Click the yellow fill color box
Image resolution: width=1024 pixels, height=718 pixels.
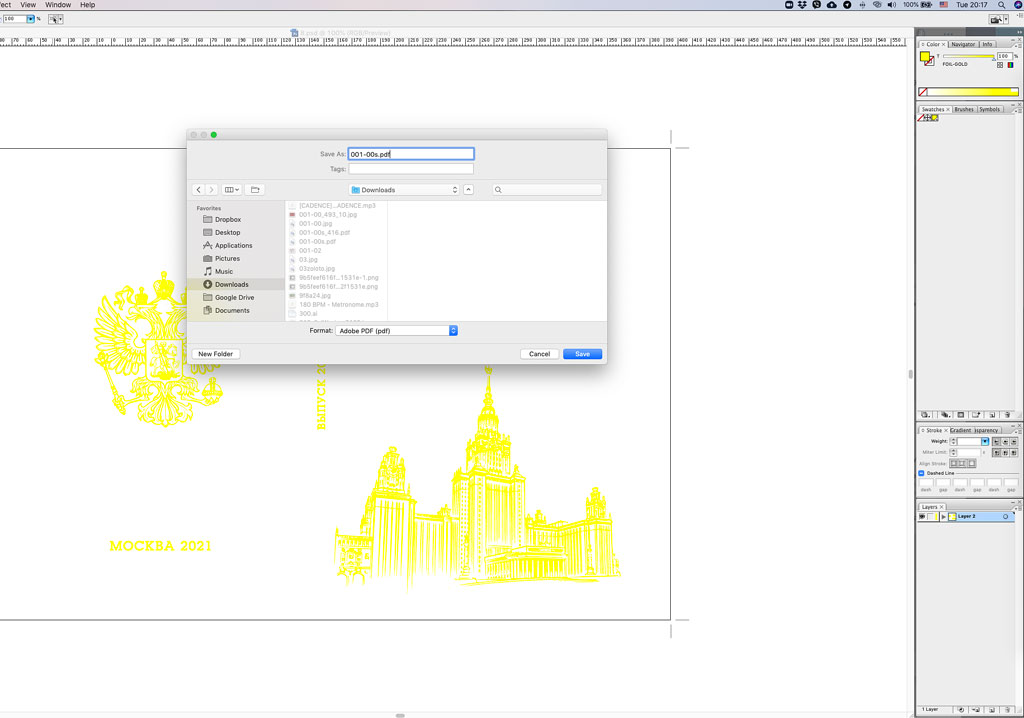[x=925, y=57]
